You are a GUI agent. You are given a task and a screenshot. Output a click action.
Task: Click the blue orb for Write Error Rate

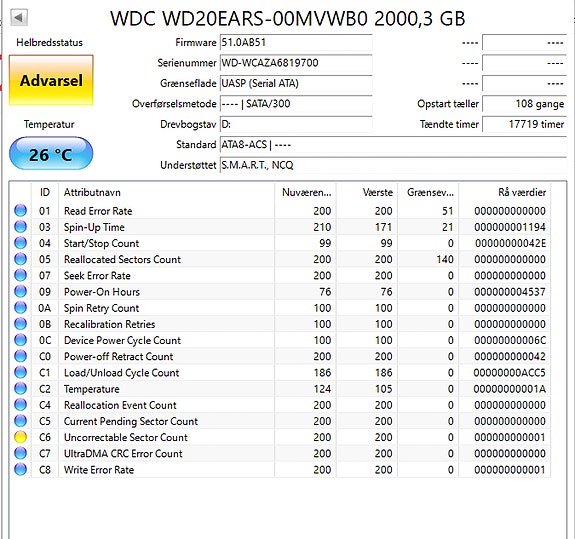[x=21, y=469]
